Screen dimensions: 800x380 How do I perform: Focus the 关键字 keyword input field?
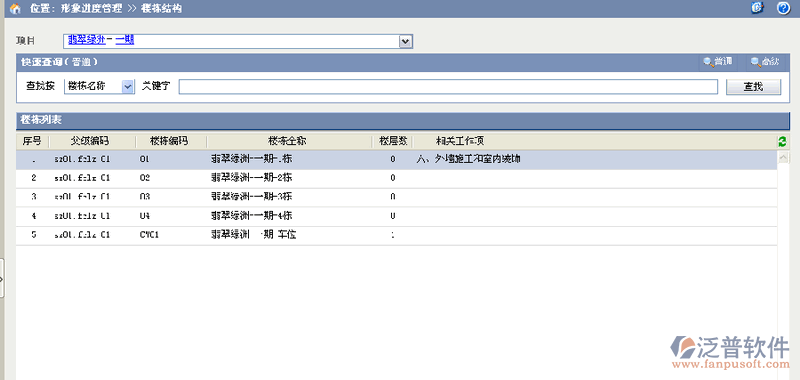pyautogui.click(x=448, y=87)
